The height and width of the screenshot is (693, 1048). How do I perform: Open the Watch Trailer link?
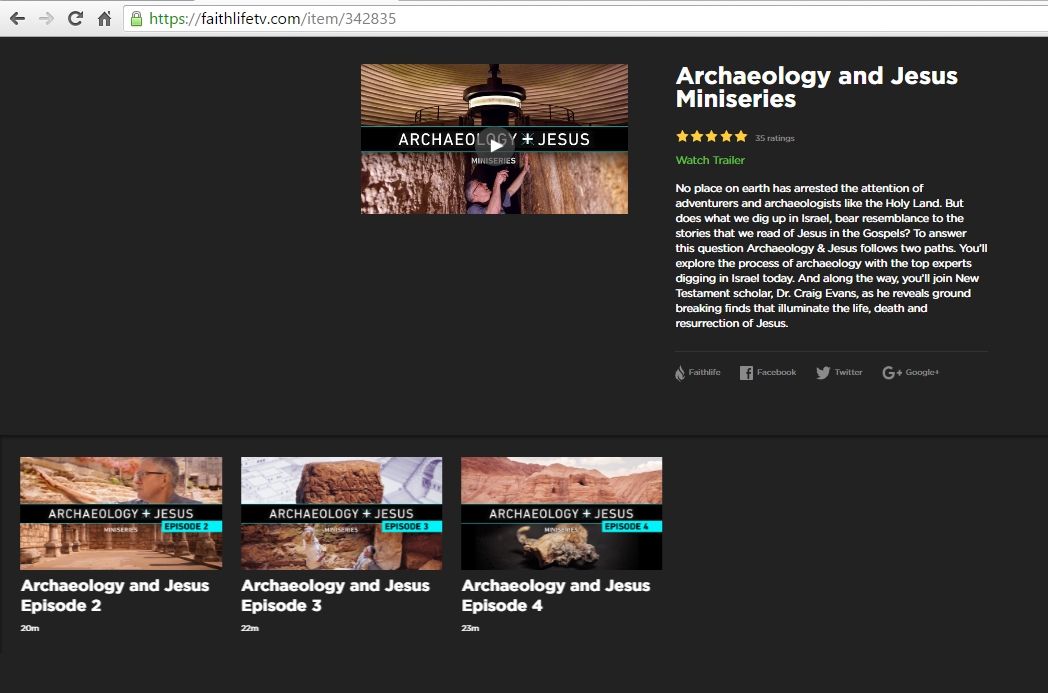(710, 160)
